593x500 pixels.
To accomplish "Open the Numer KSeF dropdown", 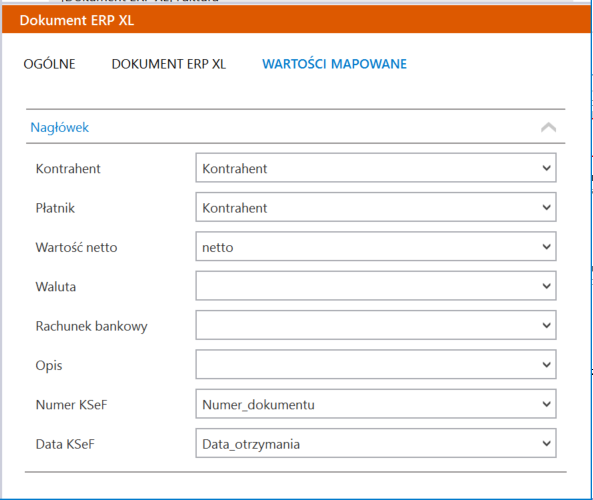I will click(x=376, y=404).
